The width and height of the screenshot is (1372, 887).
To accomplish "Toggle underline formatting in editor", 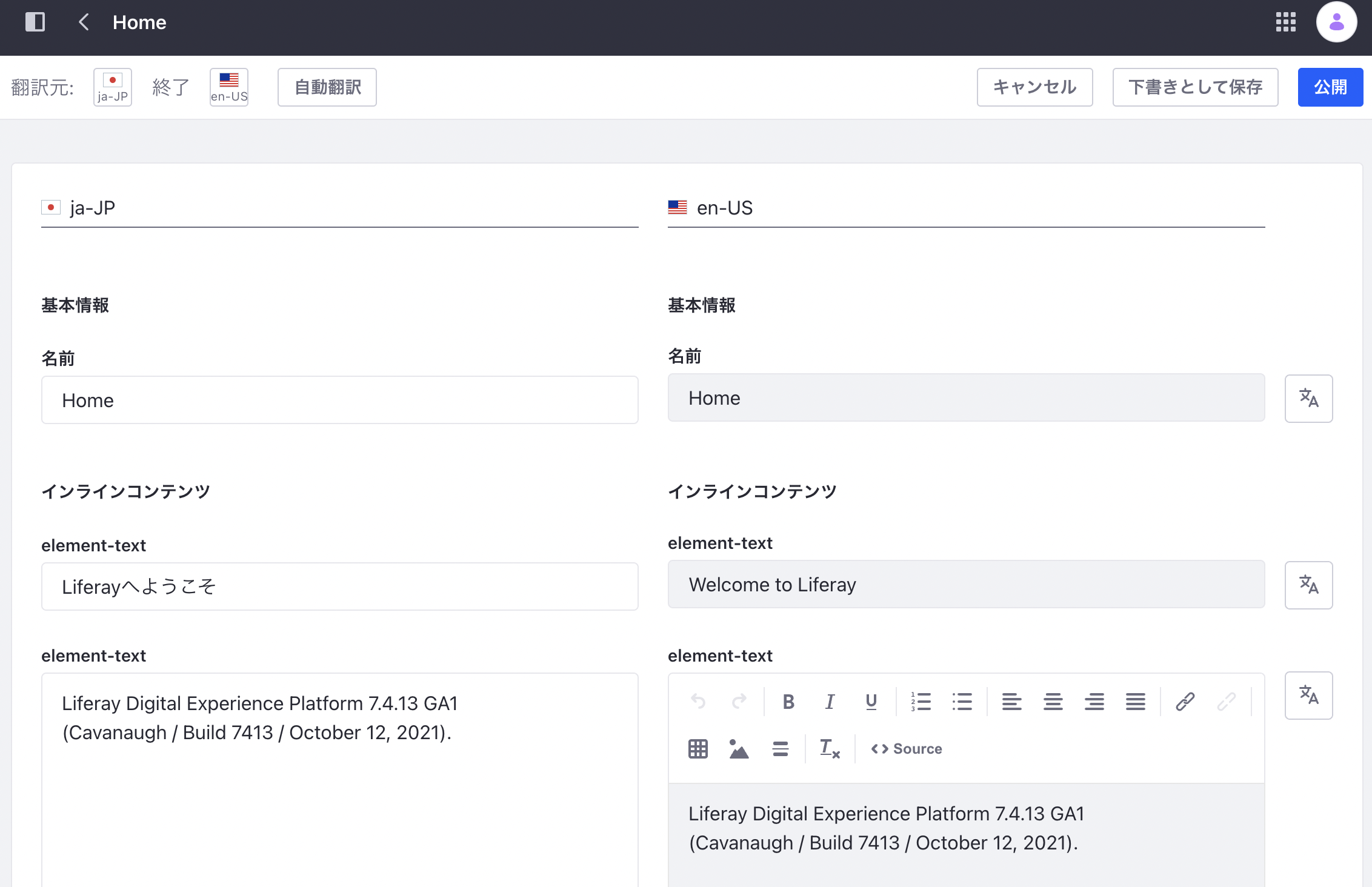I will click(x=871, y=702).
